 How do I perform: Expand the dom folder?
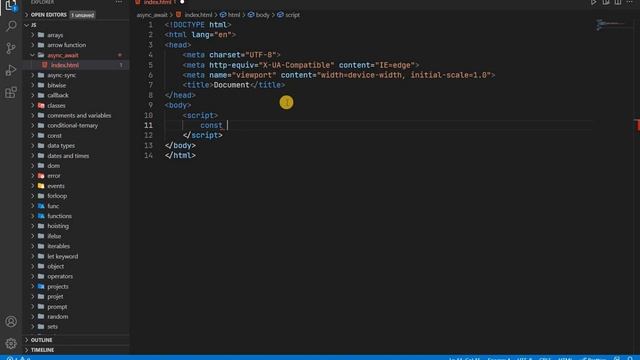point(33,166)
